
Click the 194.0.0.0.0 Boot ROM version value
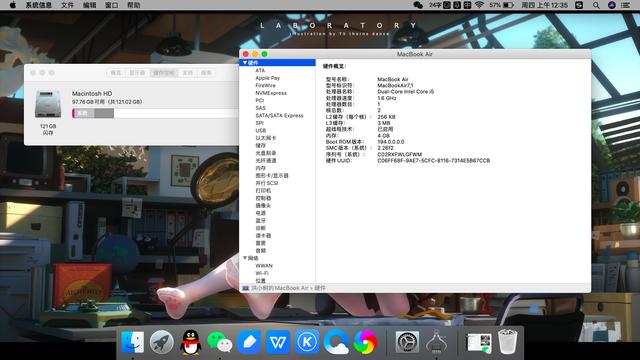[x=391, y=142]
